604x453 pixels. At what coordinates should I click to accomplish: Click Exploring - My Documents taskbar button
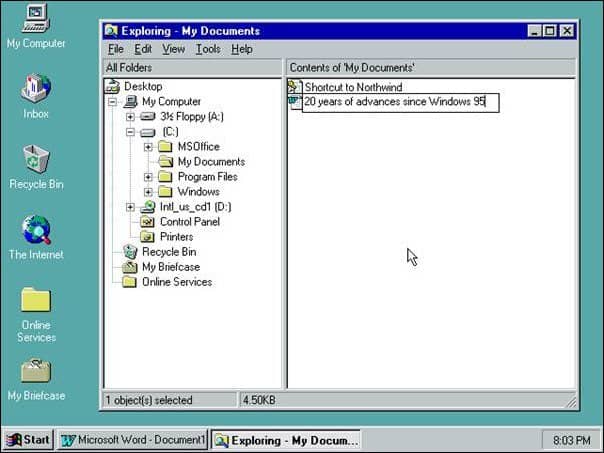point(286,440)
